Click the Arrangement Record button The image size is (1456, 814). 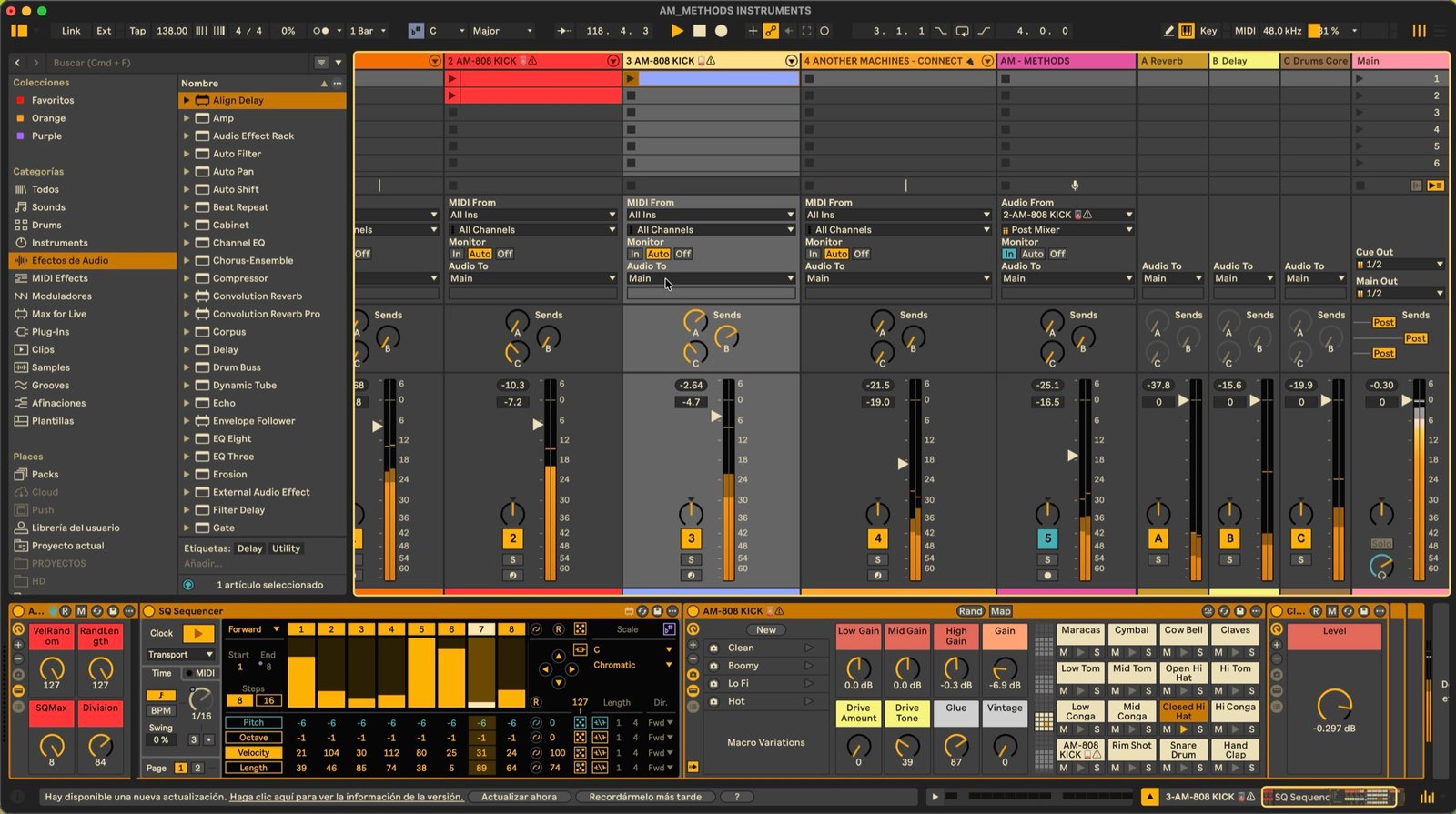point(721,31)
